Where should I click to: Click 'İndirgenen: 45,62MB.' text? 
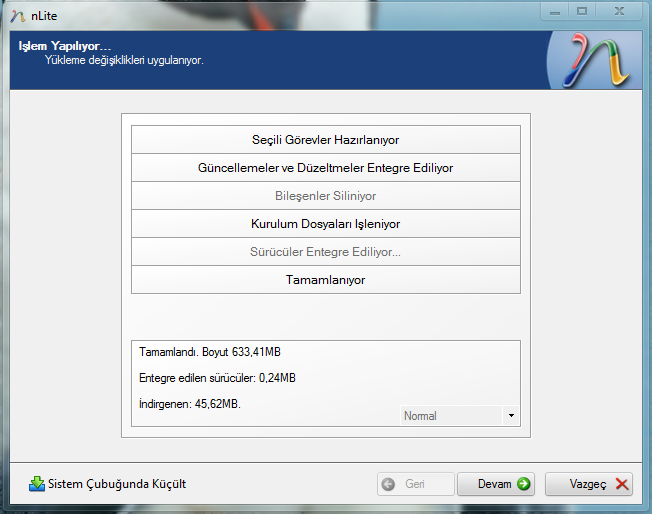pos(190,403)
